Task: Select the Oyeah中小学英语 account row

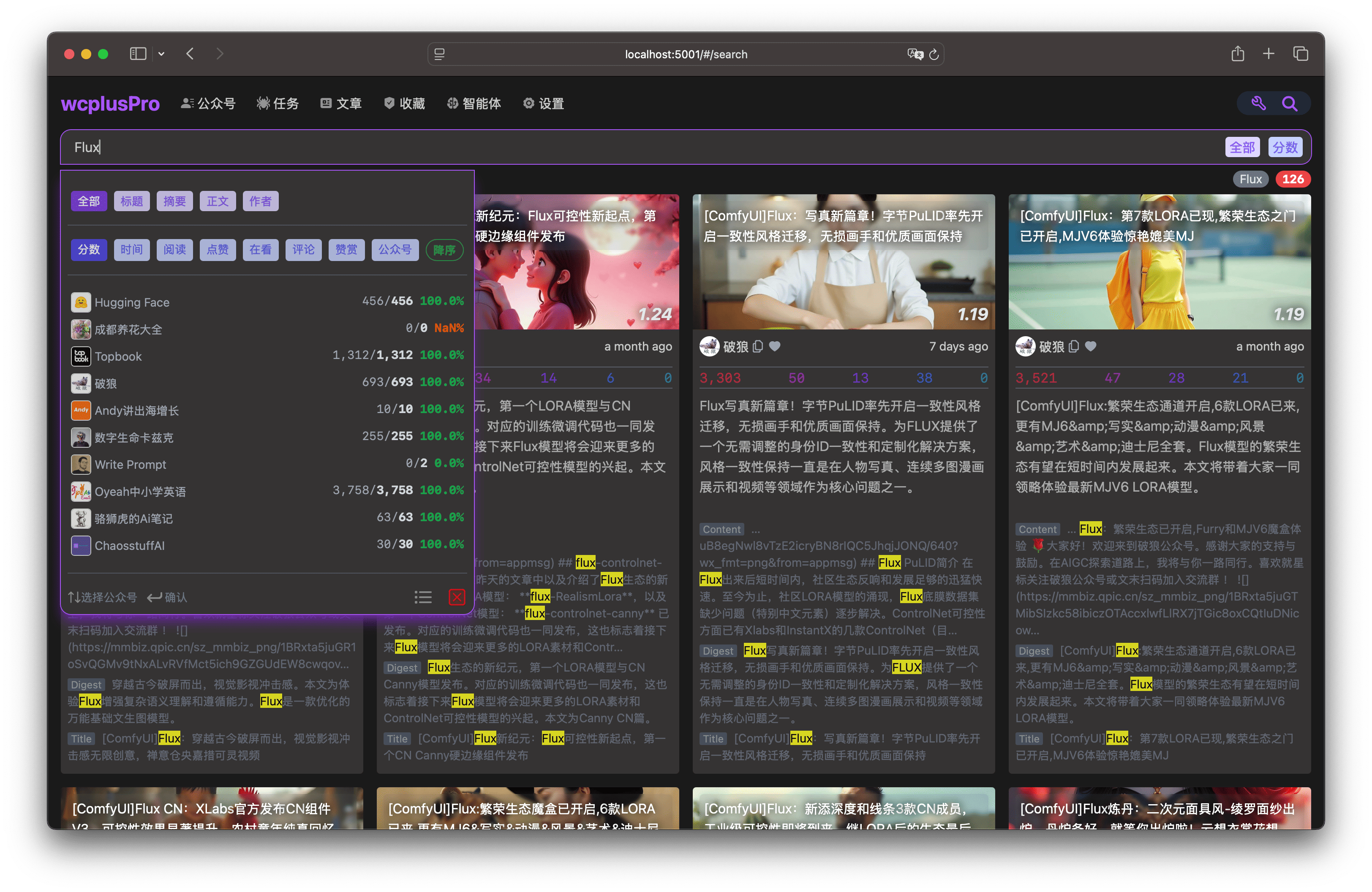Action: tap(267, 492)
